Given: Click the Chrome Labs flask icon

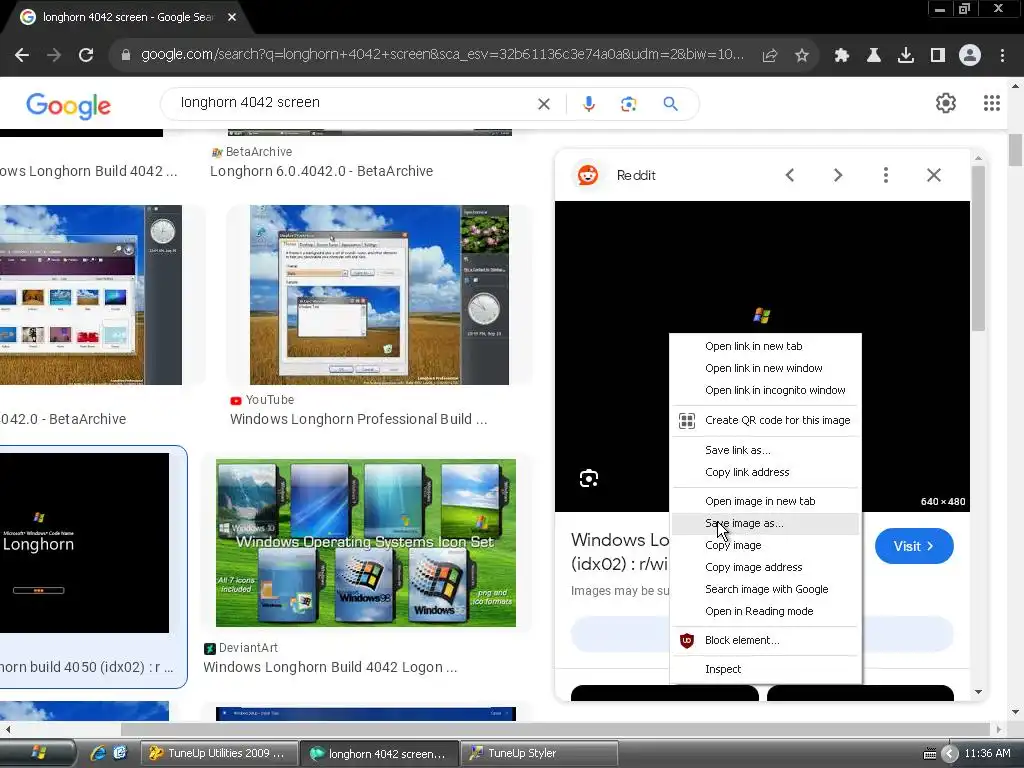Looking at the screenshot, I should coord(874,56).
